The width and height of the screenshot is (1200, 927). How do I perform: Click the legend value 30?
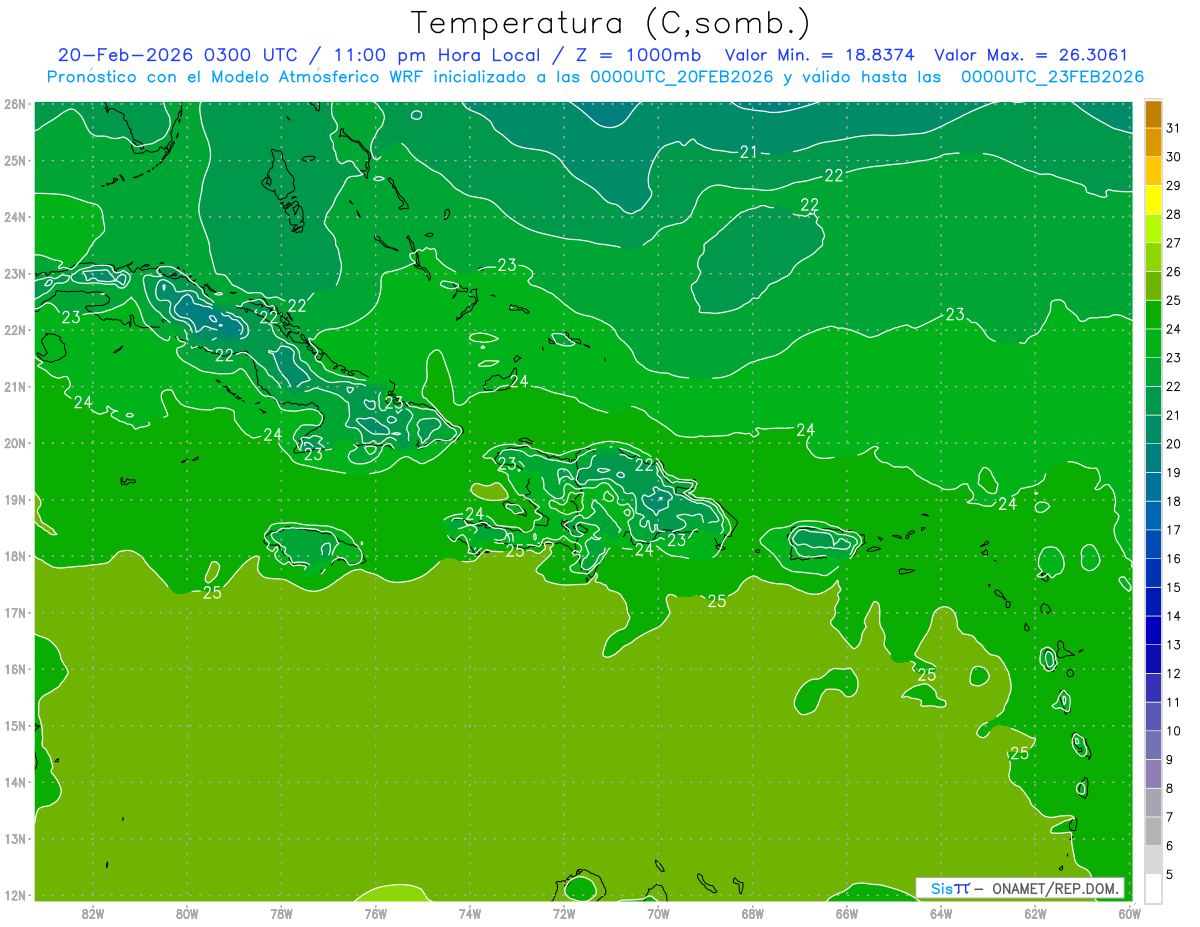point(1173,157)
